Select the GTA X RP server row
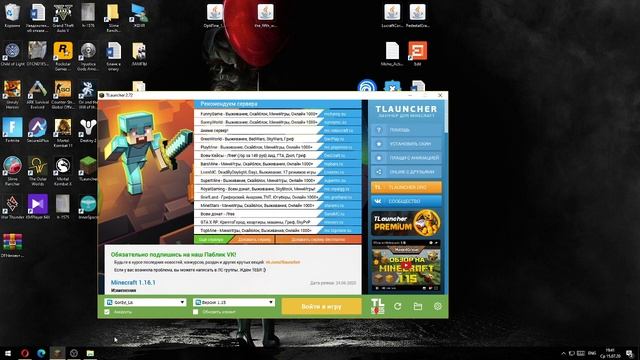The image size is (640, 360). [x=278, y=222]
